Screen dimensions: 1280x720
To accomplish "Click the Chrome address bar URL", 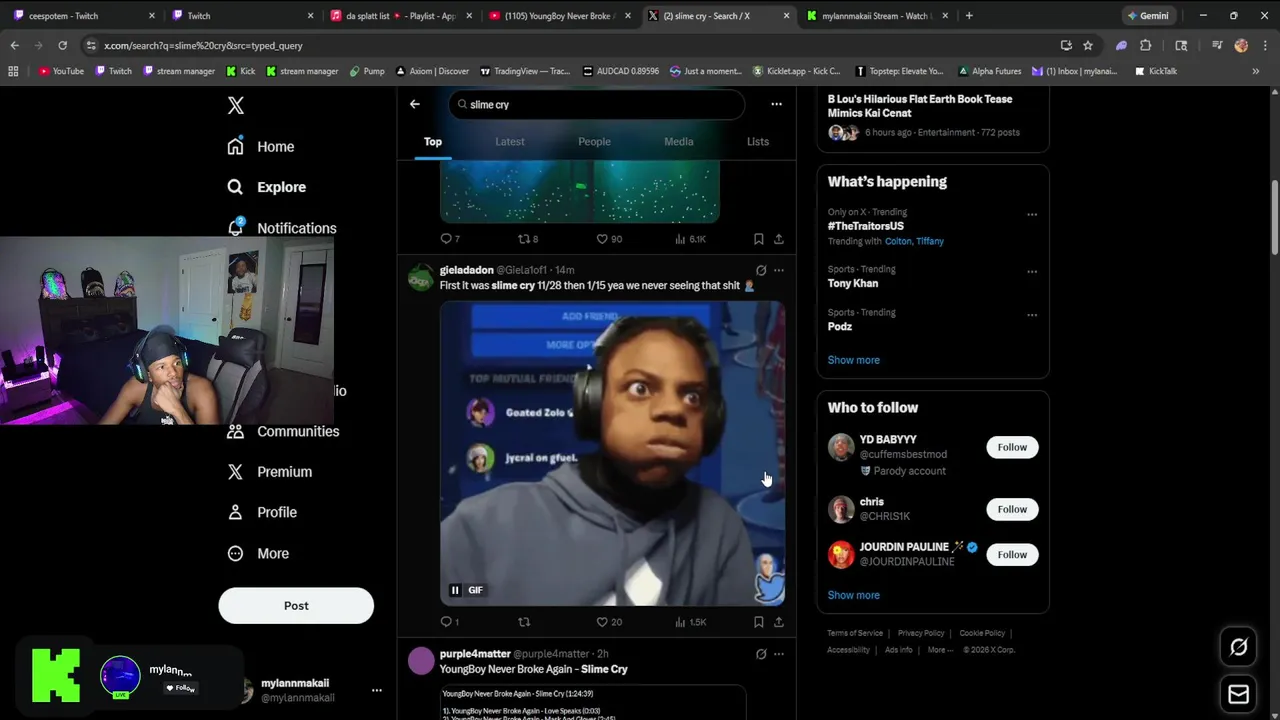I will pos(203,45).
